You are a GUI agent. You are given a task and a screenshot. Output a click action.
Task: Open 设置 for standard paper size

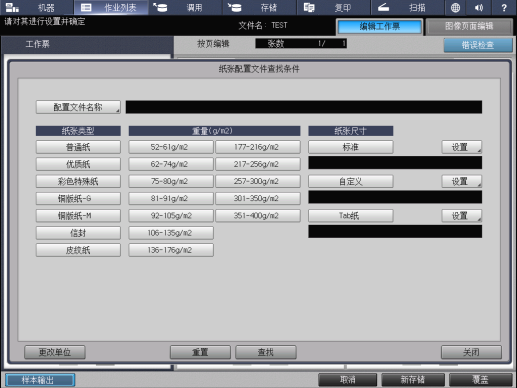[x=462, y=147]
